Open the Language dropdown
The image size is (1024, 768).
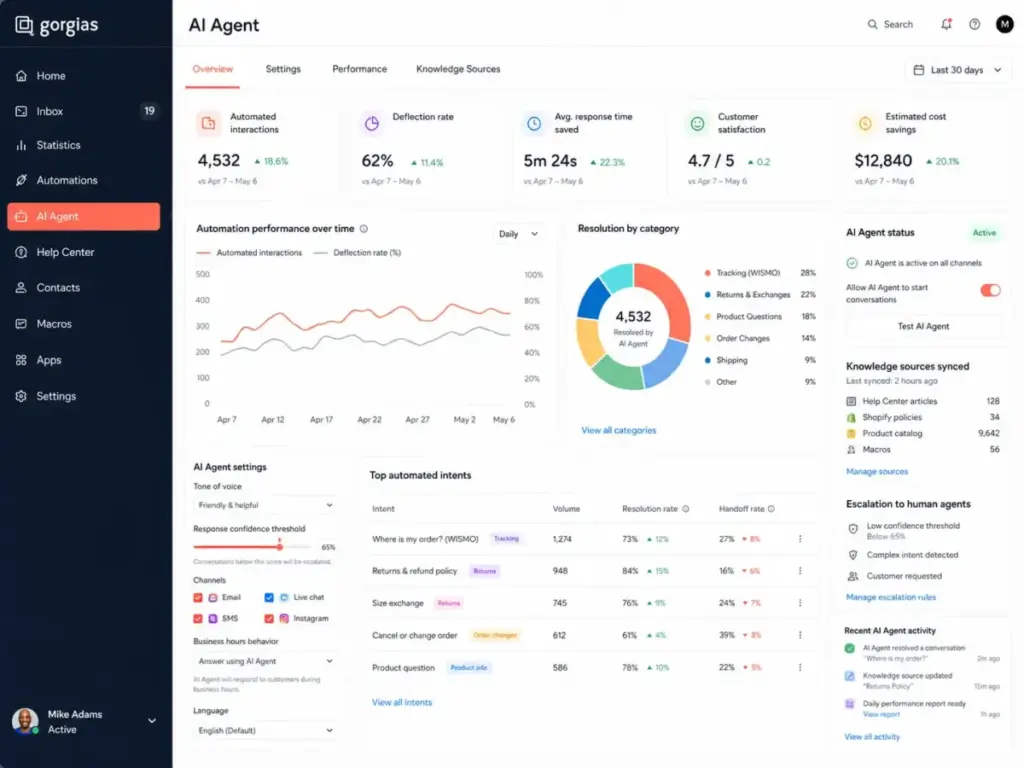pos(265,731)
